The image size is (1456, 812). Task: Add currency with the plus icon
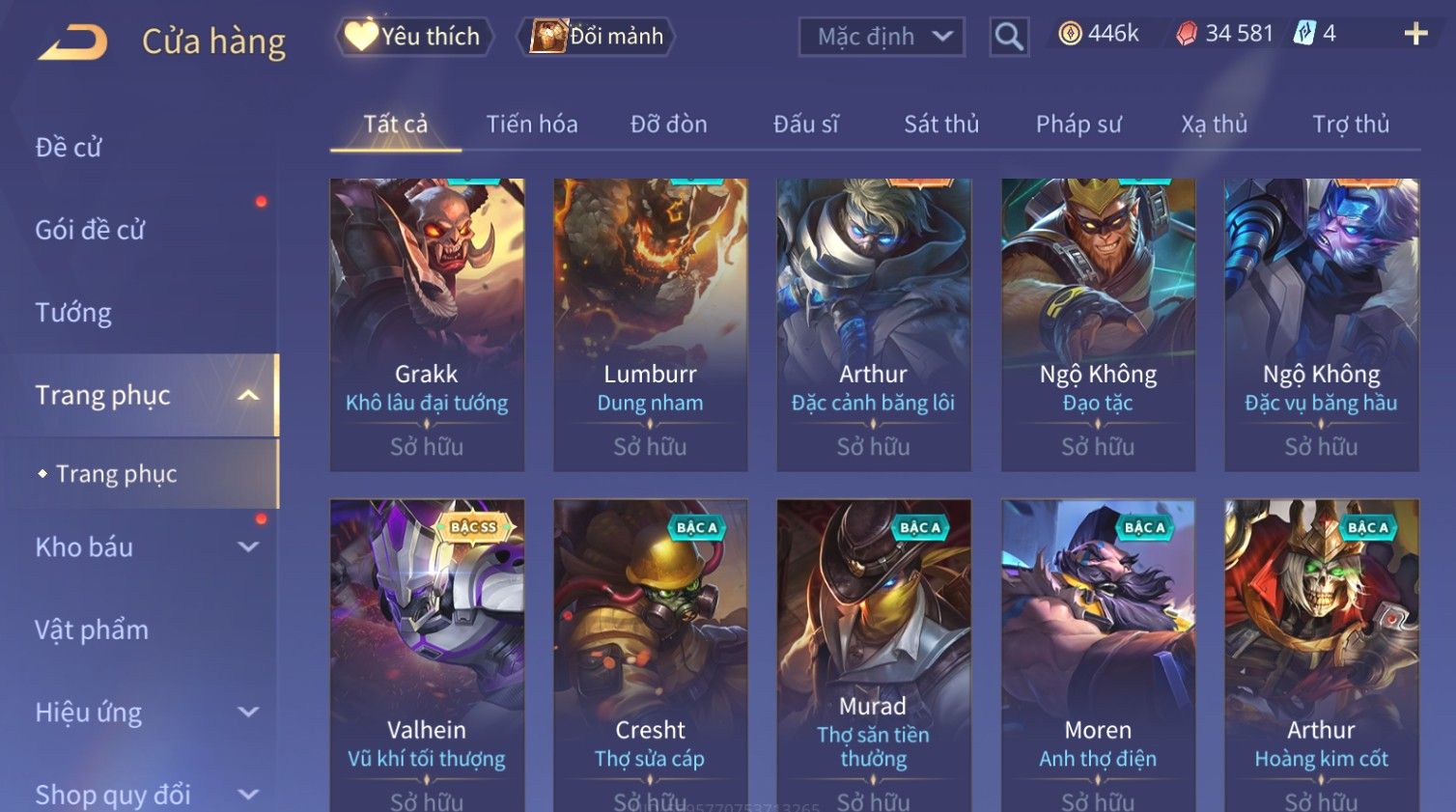1415,34
